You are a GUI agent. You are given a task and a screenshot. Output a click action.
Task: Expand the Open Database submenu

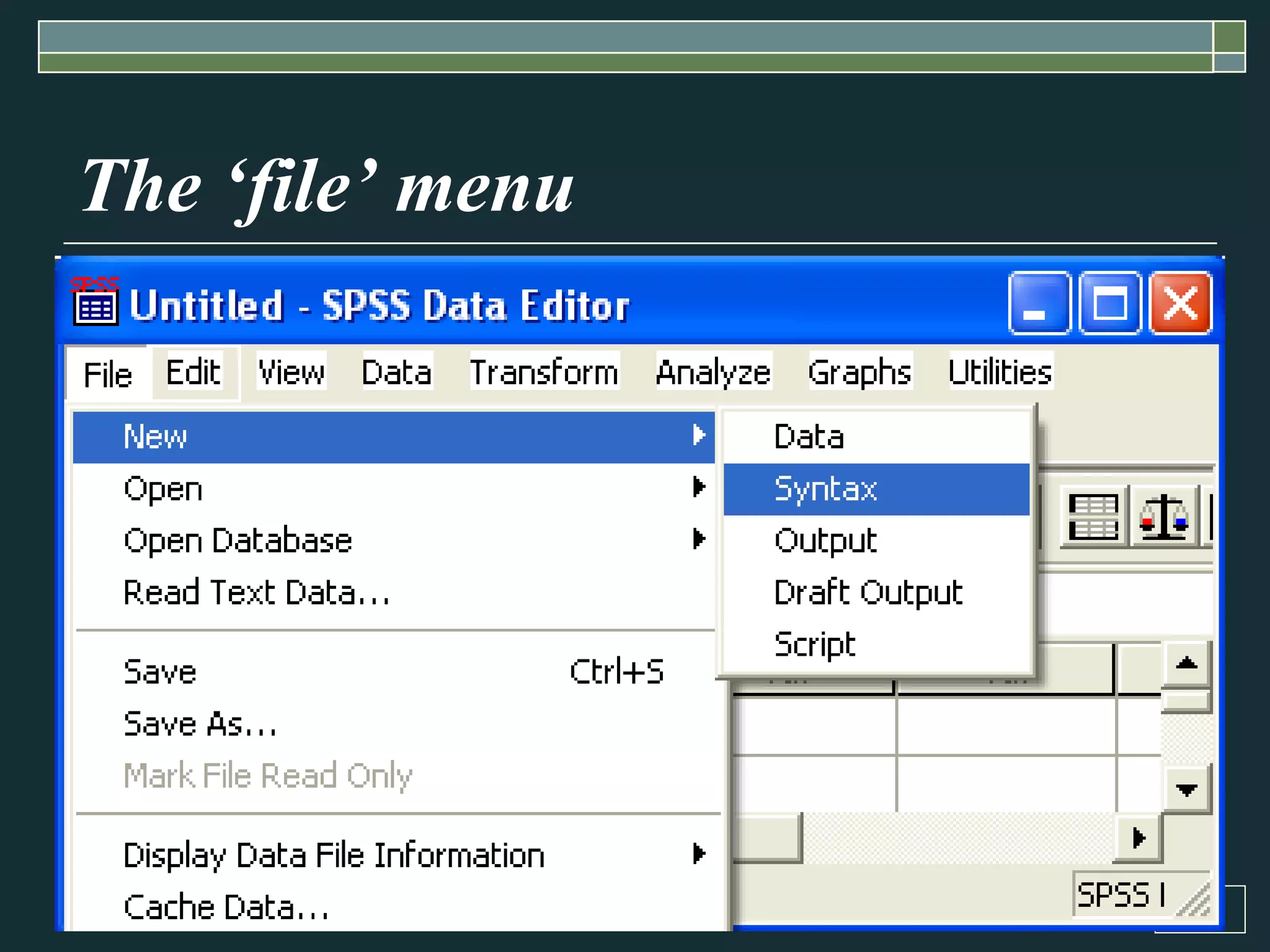coord(394,540)
